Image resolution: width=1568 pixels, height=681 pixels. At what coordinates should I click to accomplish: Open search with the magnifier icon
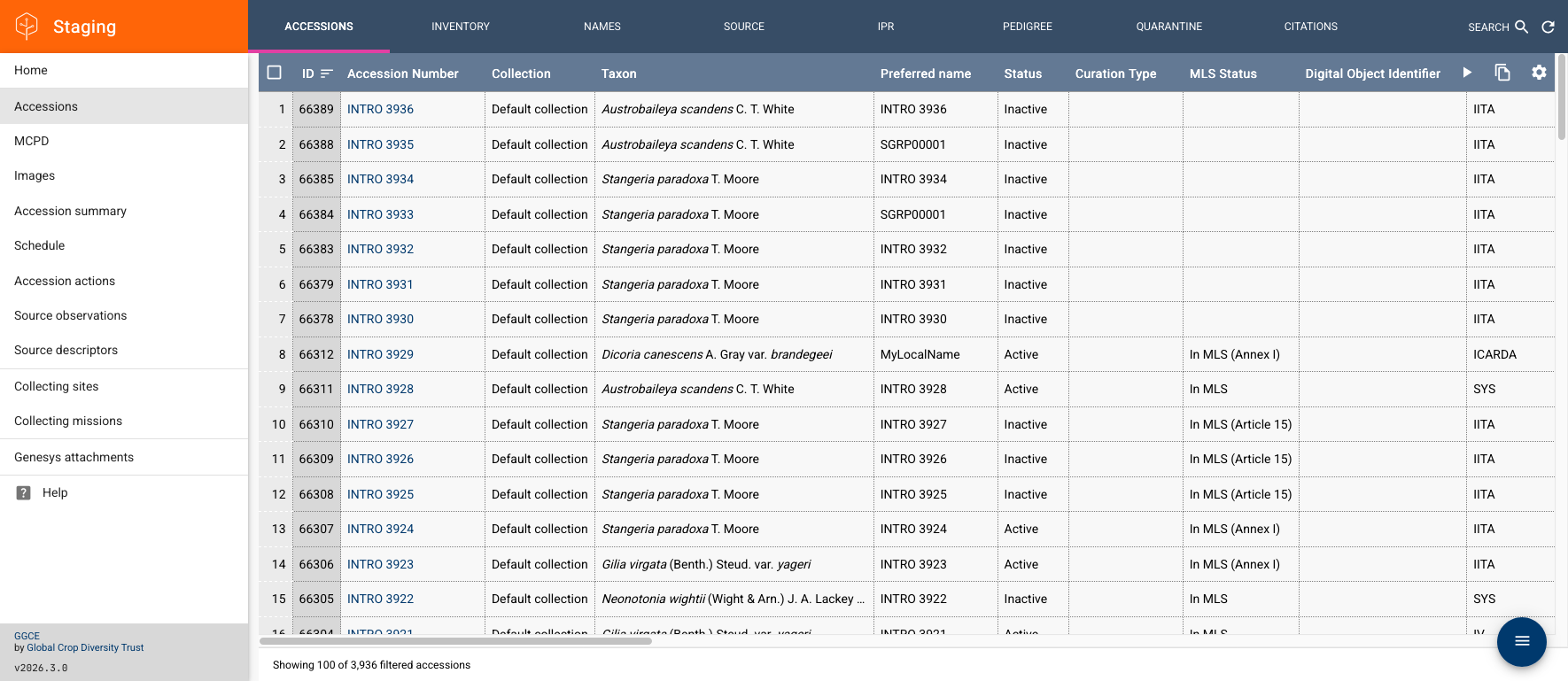1521,27
